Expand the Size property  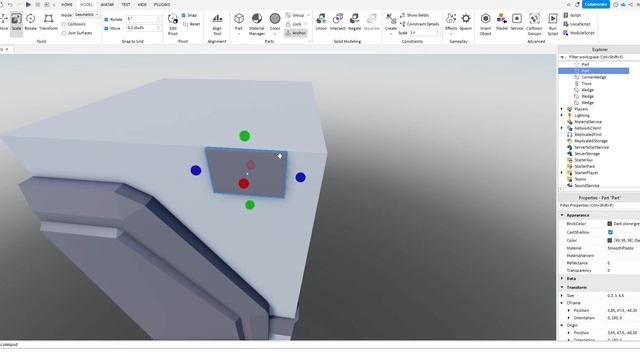point(562,295)
